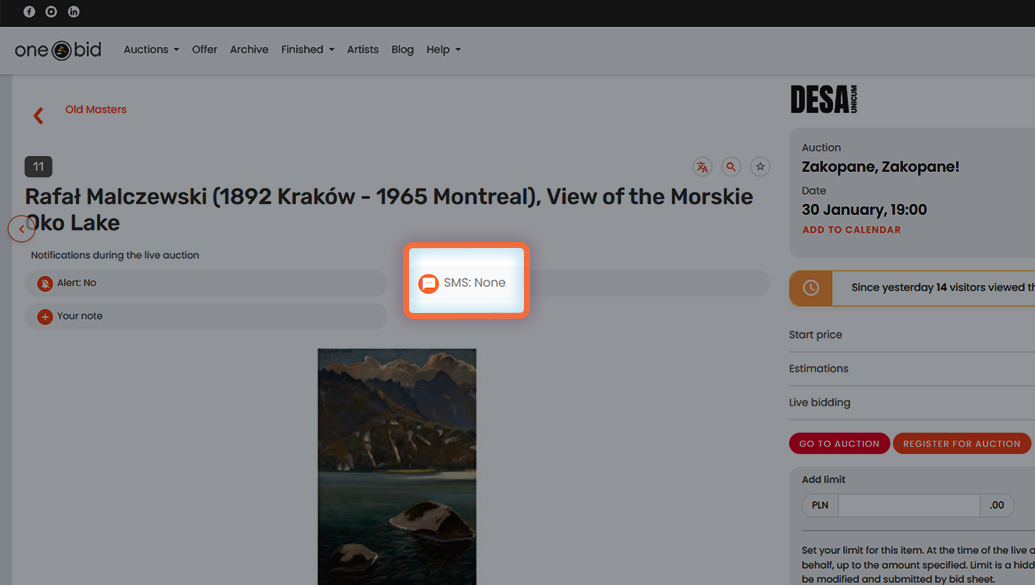Go to the OneBid home logo

point(58,50)
